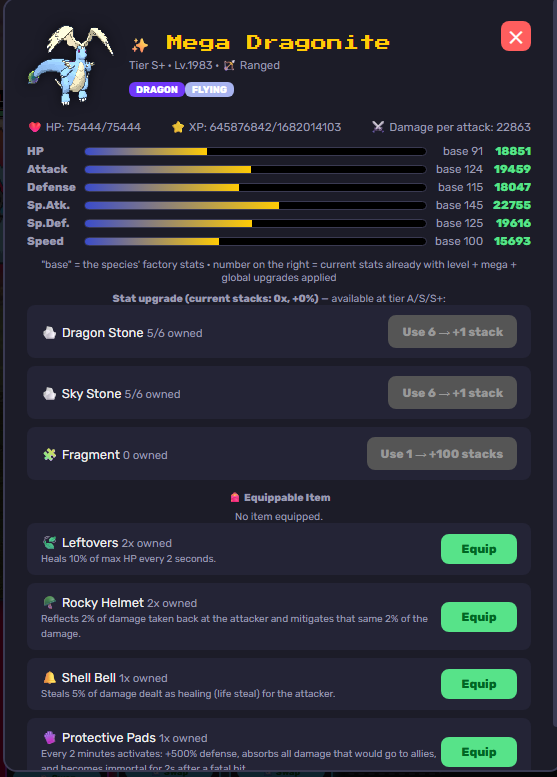Image resolution: width=557 pixels, height=777 pixels.
Task: Click the Leftovers item icon
Action: point(50,543)
